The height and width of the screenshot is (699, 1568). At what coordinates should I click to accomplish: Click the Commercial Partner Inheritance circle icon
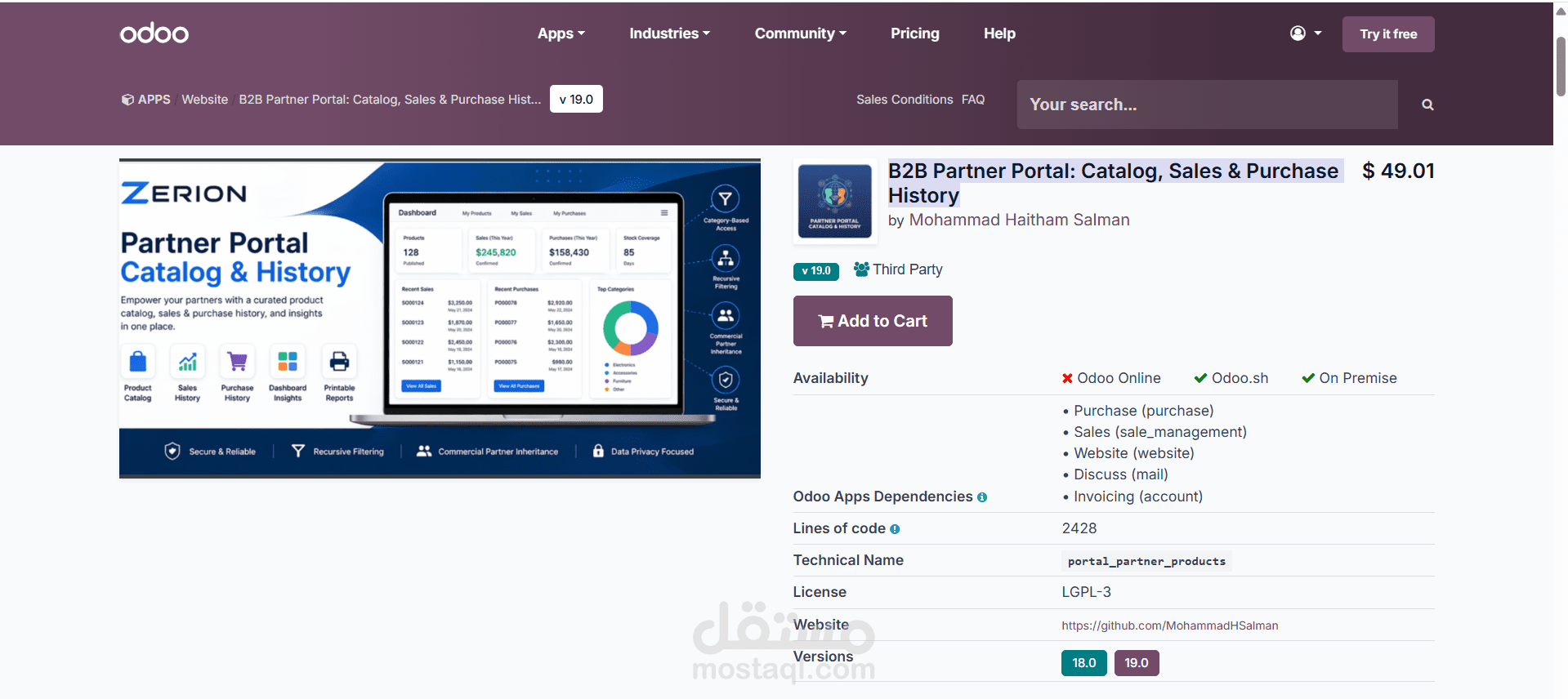point(725,316)
